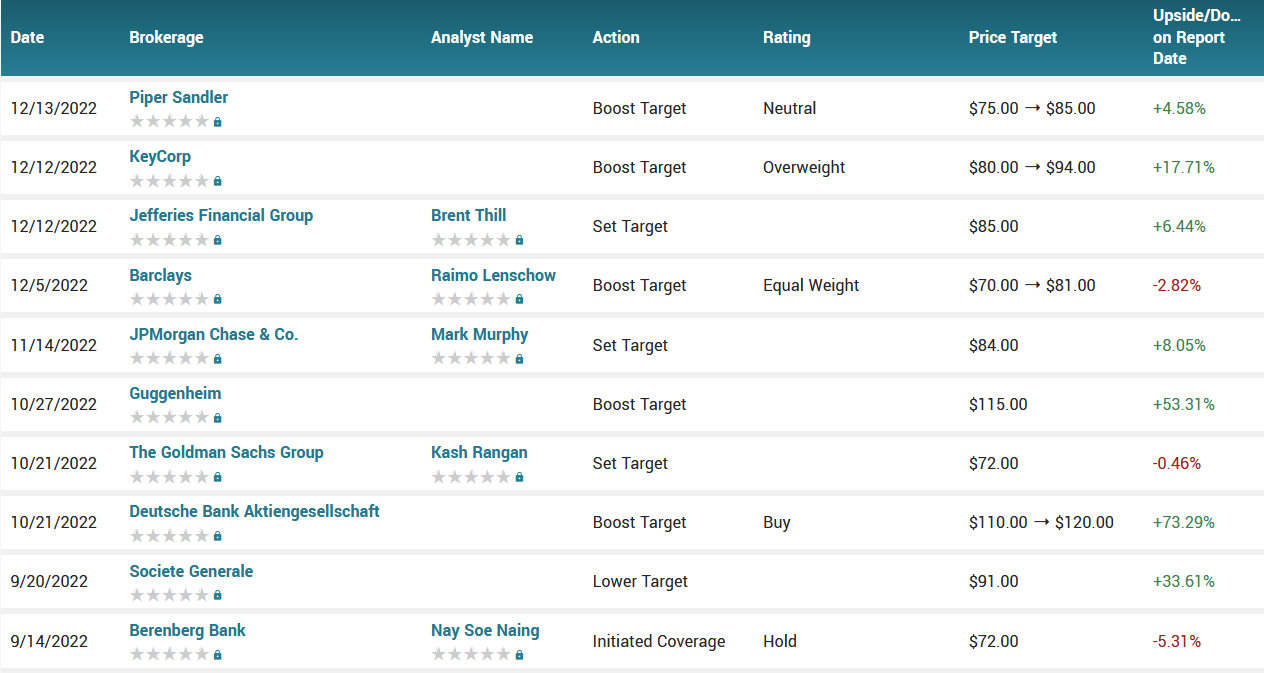Click lock icon under Guggenheim stars
Viewport: 1264px width, 673px height.
218,418
